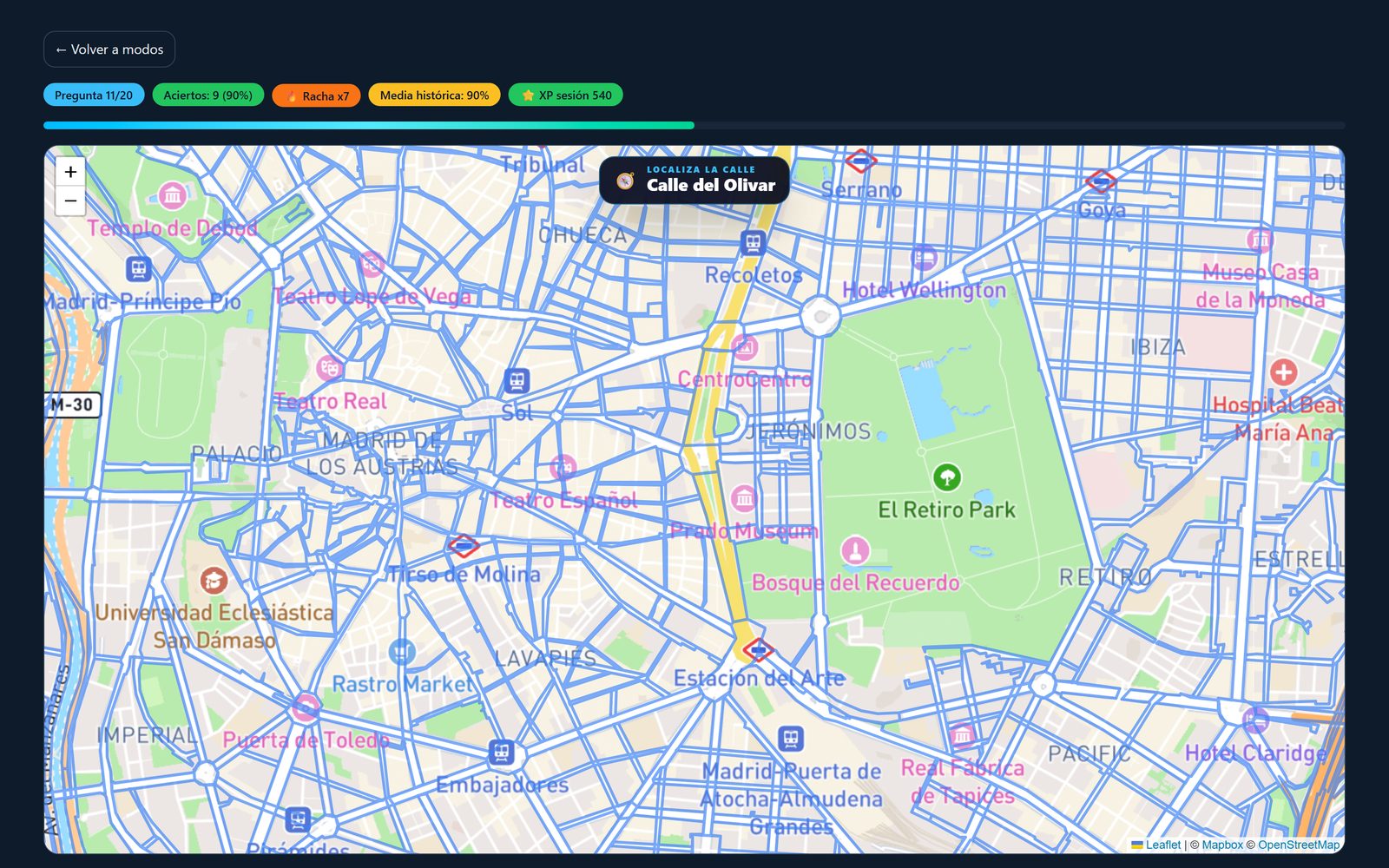This screenshot has height=868, width=1389.
Task: Click the Teatro Español icon
Action: (563, 467)
